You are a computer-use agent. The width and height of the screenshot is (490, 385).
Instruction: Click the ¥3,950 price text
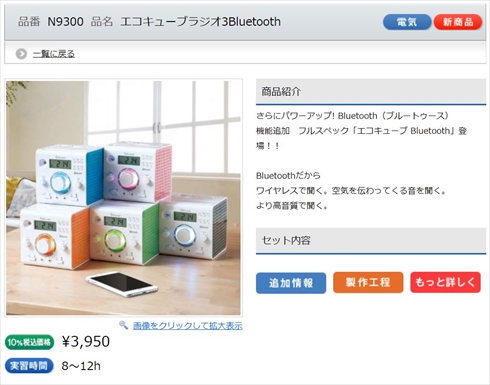point(86,342)
